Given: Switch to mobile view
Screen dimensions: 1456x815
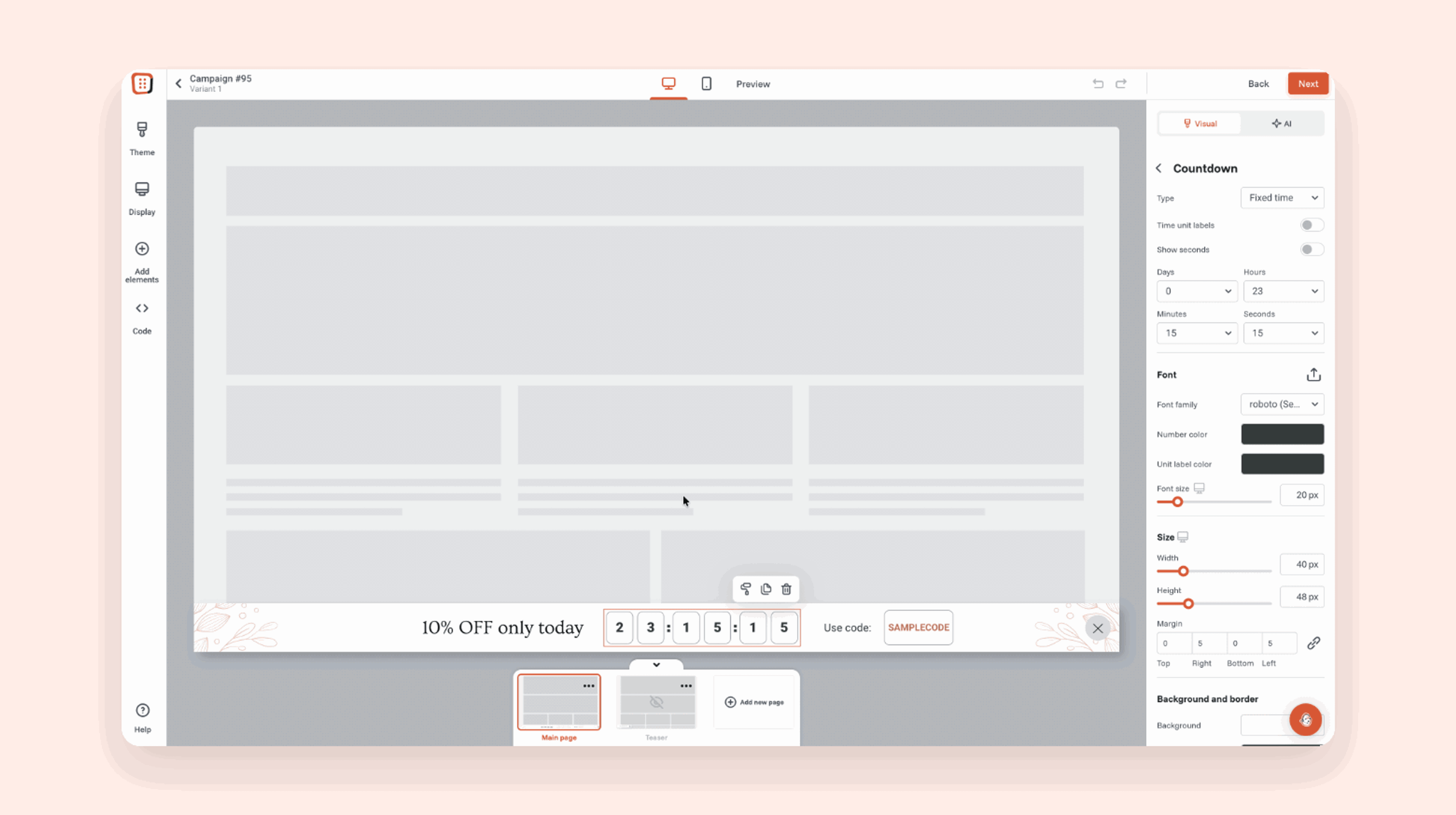Looking at the screenshot, I should tap(706, 84).
